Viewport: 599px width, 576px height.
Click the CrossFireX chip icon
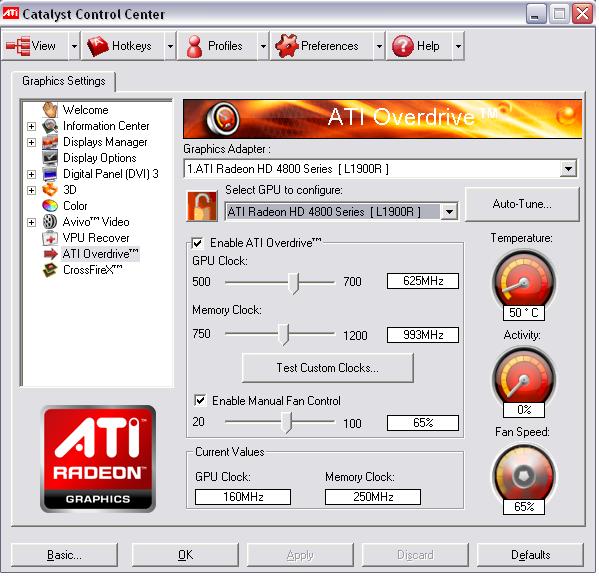[50, 271]
